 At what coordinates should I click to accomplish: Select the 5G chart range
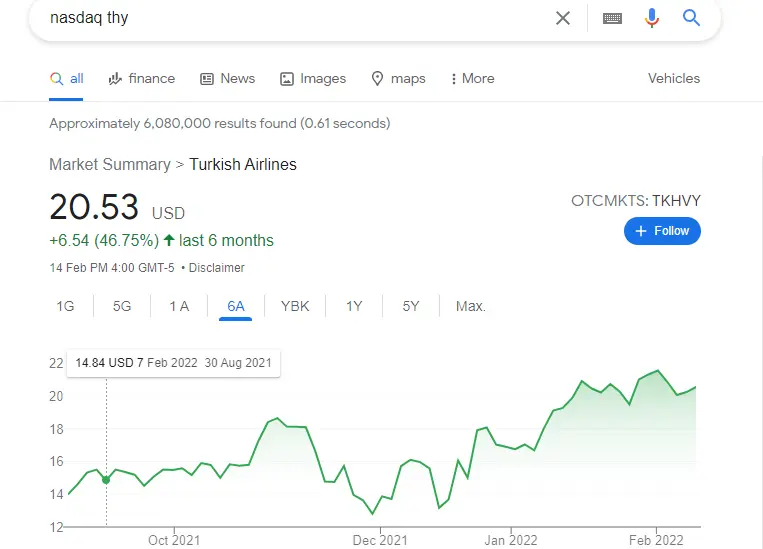pyautogui.click(x=122, y=306)
